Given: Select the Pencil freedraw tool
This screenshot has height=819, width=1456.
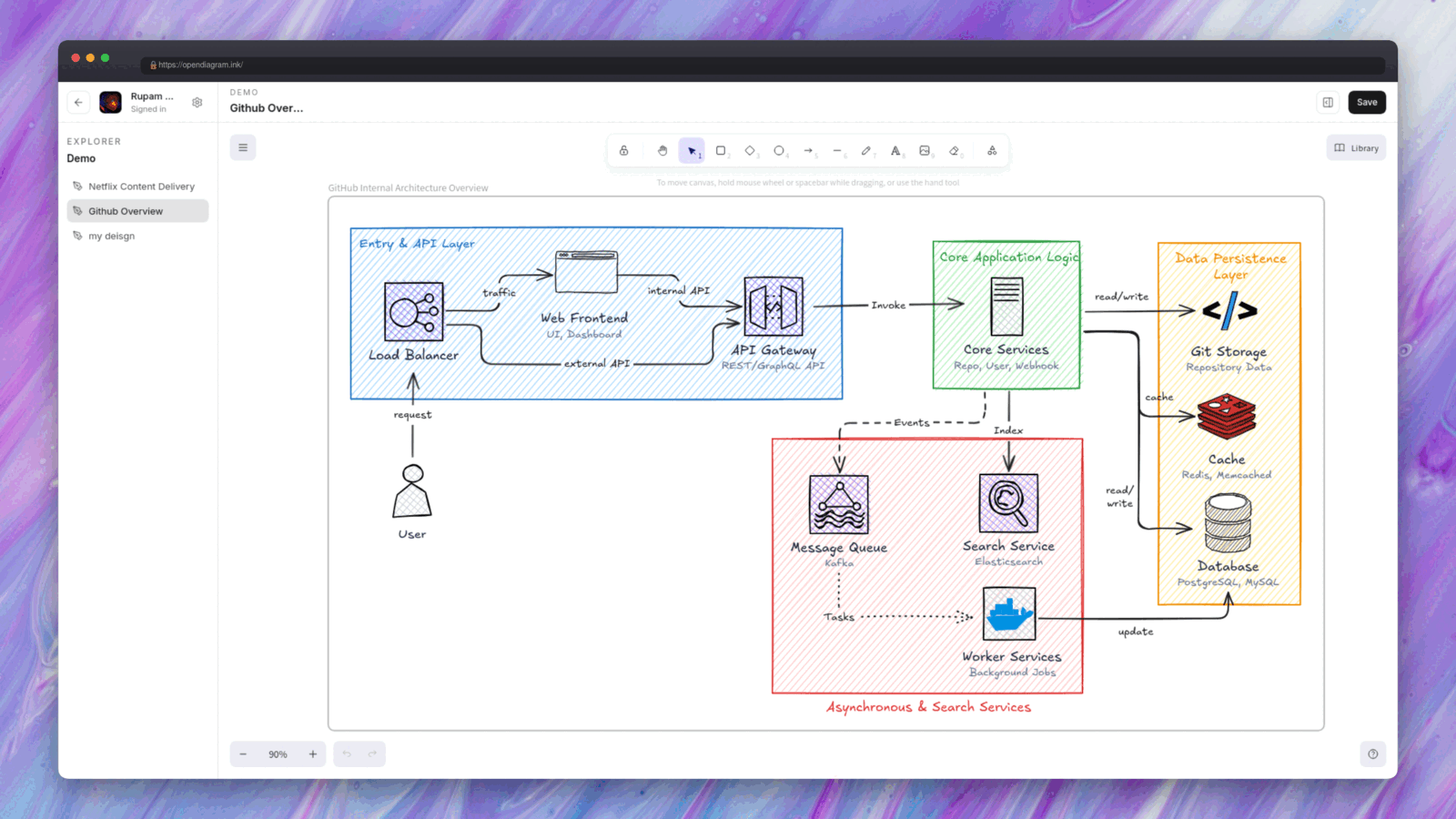Looking at the screenshot, I should pyautogui.click(x=866, y=151).
